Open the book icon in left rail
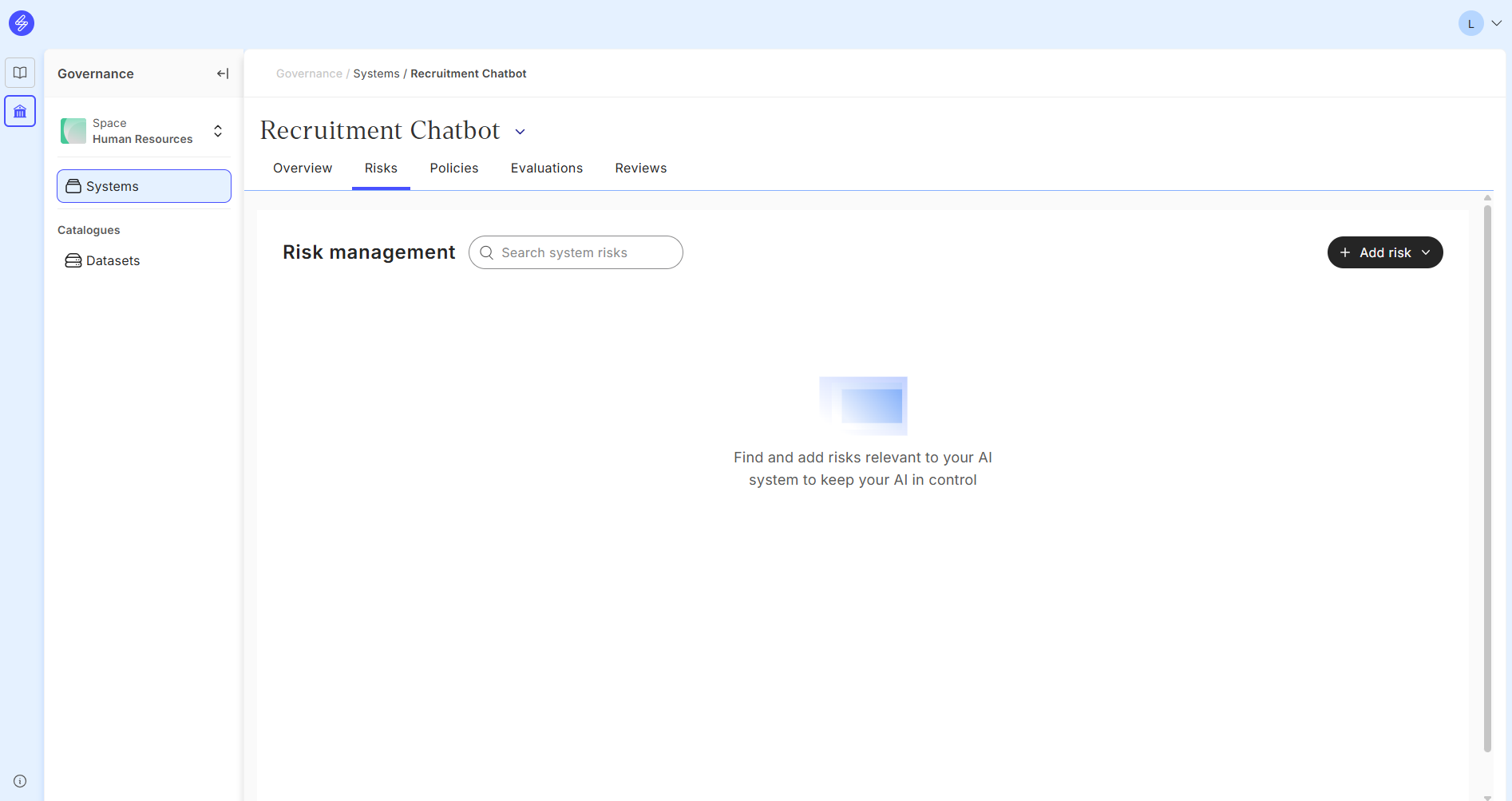The width and height of the screenshot is (1512, 801). [20, 73]
